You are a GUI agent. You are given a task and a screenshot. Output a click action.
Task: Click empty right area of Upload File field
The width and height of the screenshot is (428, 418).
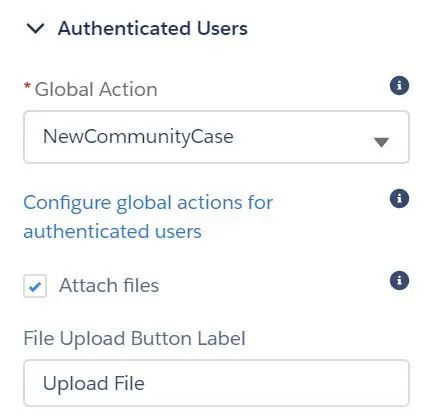tap(277, 383)
